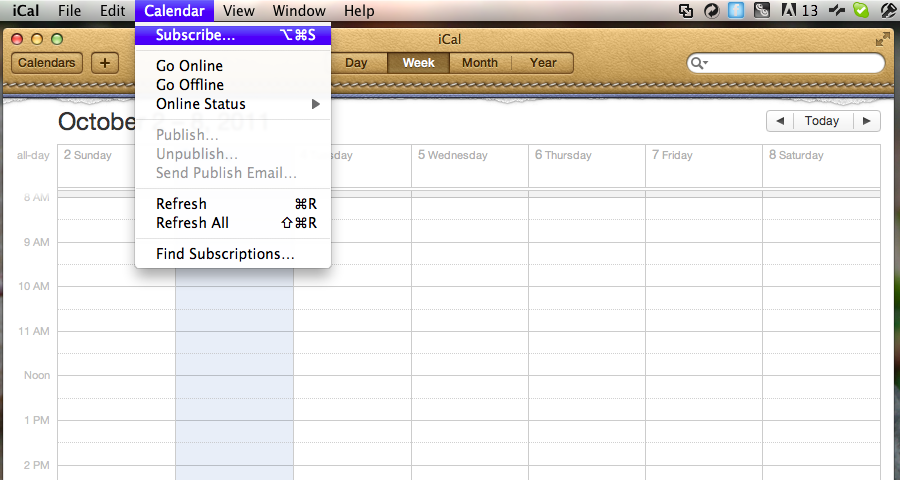This screenshot has width=900, height=480.
Task: Go to next week arrow
Action: pos(867,121)
